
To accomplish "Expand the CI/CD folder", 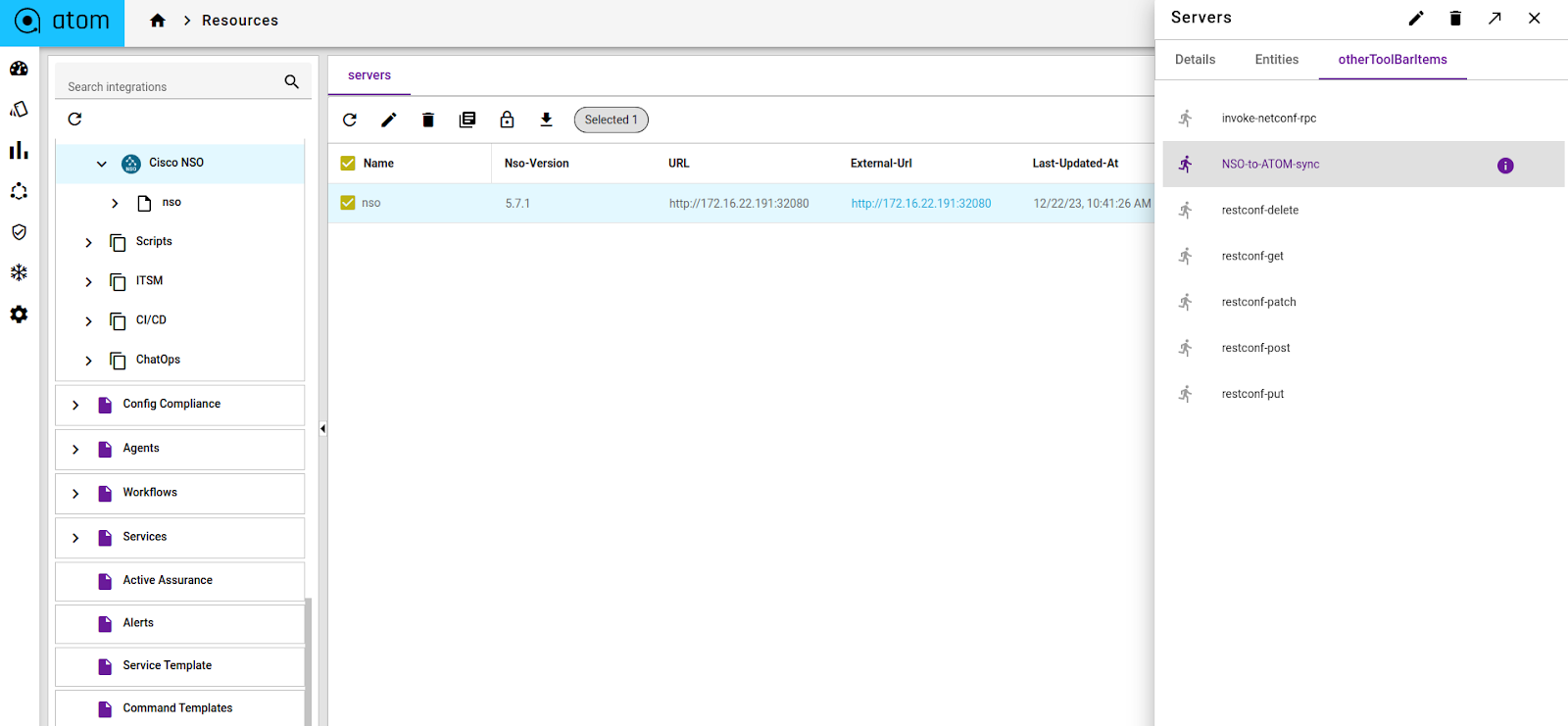I will [x=88, y=320].
